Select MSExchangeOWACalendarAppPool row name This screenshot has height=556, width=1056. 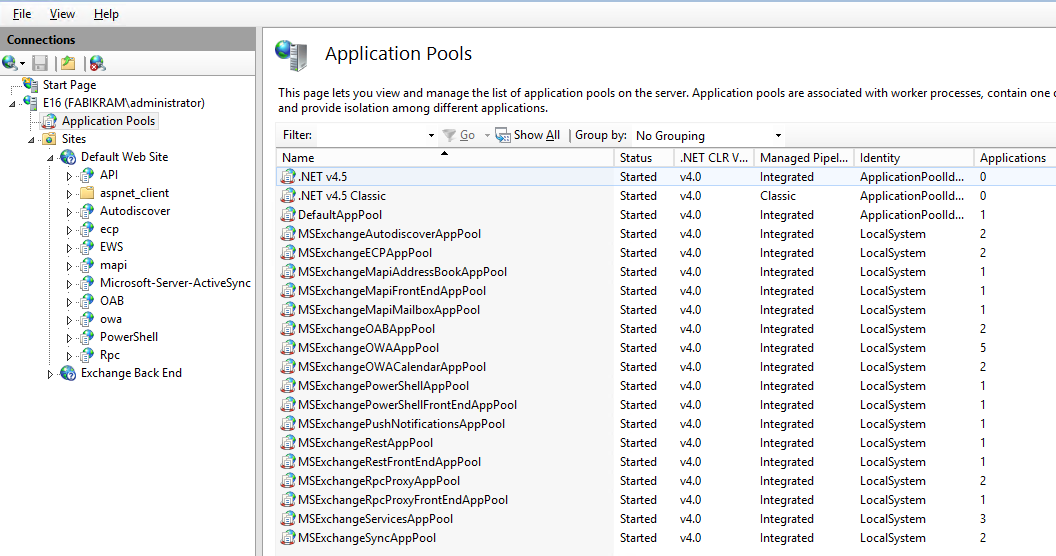click(x=392, y=367)
